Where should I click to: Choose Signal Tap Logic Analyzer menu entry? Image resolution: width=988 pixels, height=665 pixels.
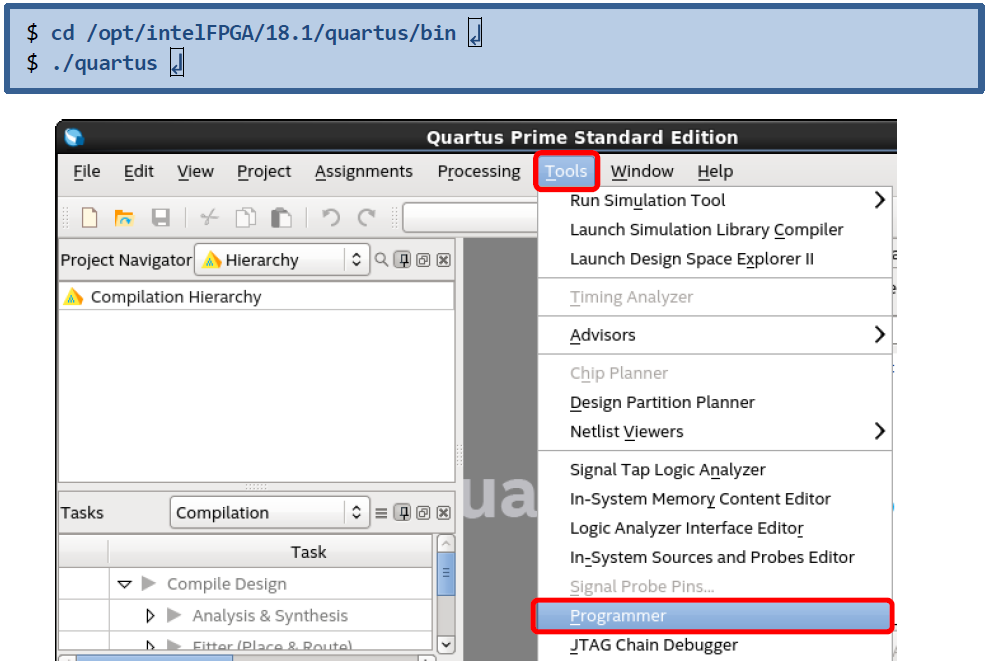(x=667, y=470)
